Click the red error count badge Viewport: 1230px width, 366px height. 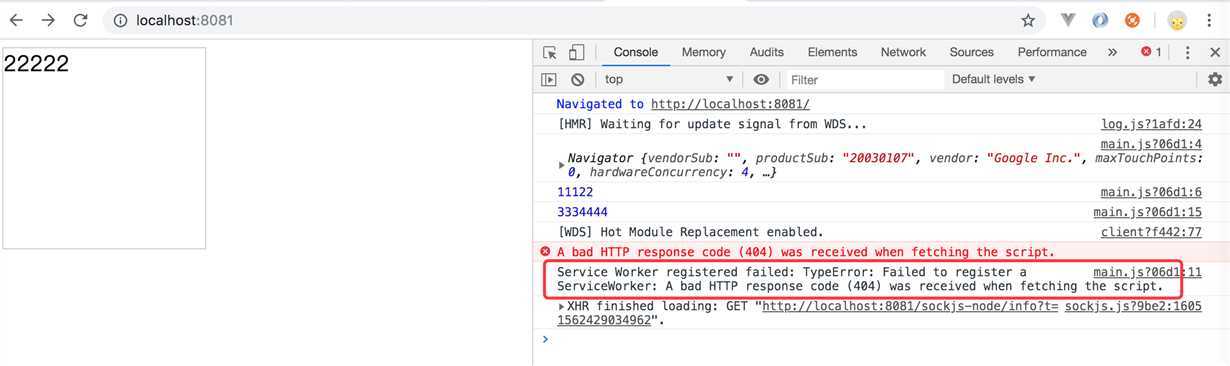pyautogui.click(x=1152, y=52)
